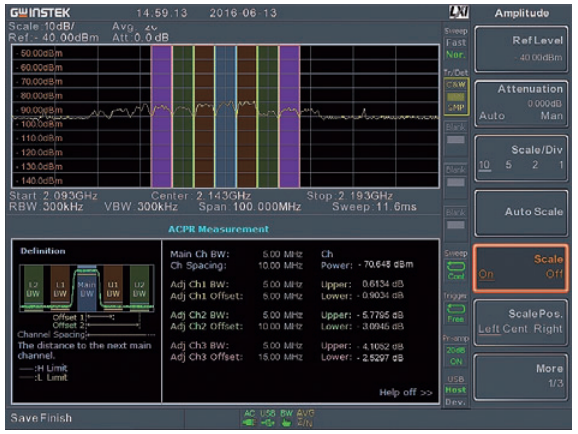Viewport: 578px width, 434px height.
Task: Click the Start 2.093GHz readout
Action: coord(53,195)
